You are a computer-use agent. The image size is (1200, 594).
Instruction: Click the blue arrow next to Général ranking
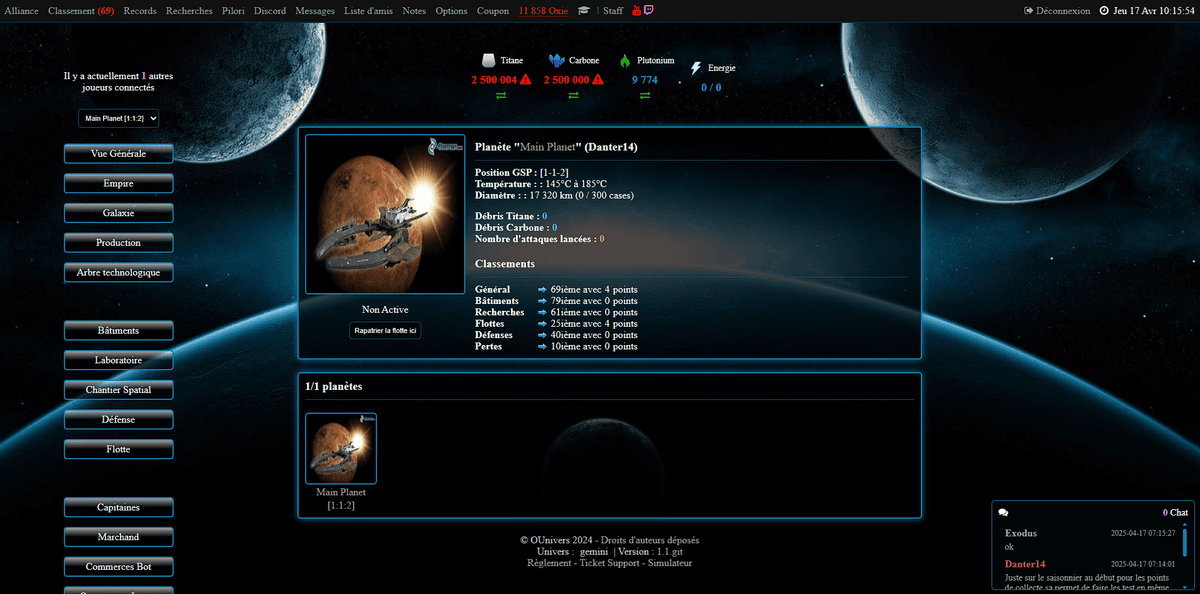pyautogui.click(x=542, y=290)
